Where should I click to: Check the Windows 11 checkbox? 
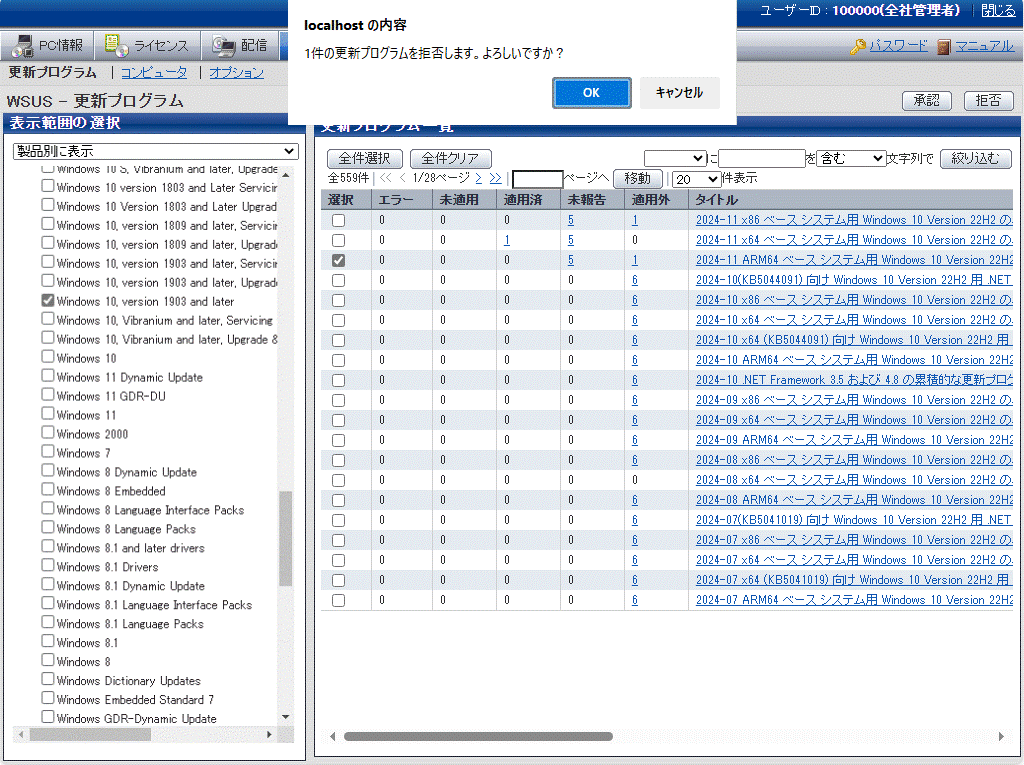(48, 414)
